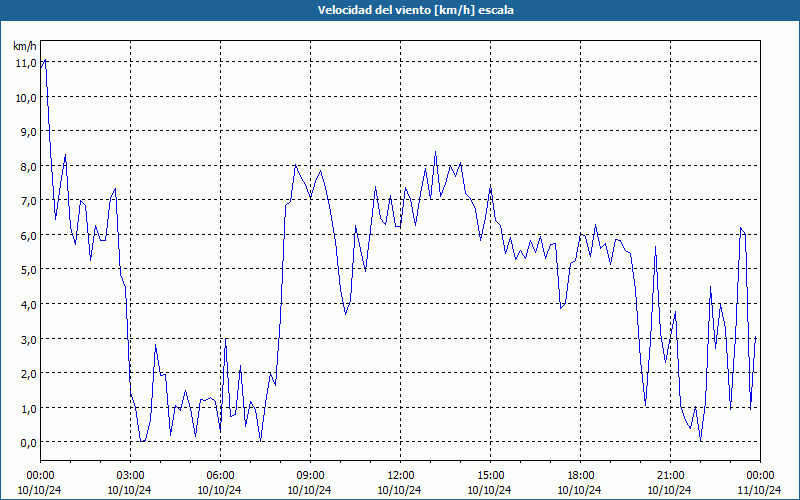Select the '1,0' y-axis value
This screenshot has width=800, height=500.
click(28, 408)
